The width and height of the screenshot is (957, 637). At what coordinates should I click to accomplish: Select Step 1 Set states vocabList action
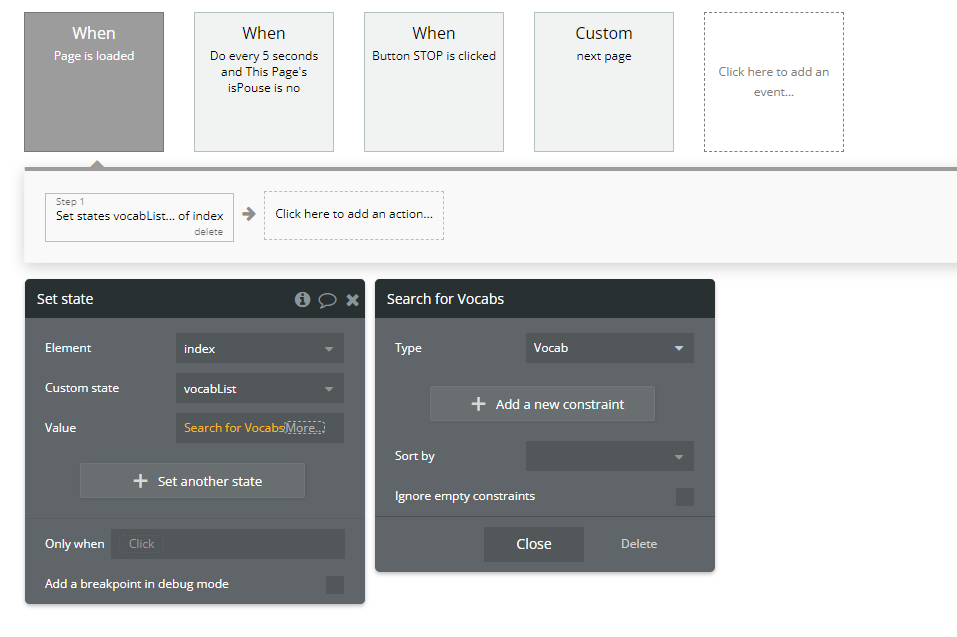139,217
